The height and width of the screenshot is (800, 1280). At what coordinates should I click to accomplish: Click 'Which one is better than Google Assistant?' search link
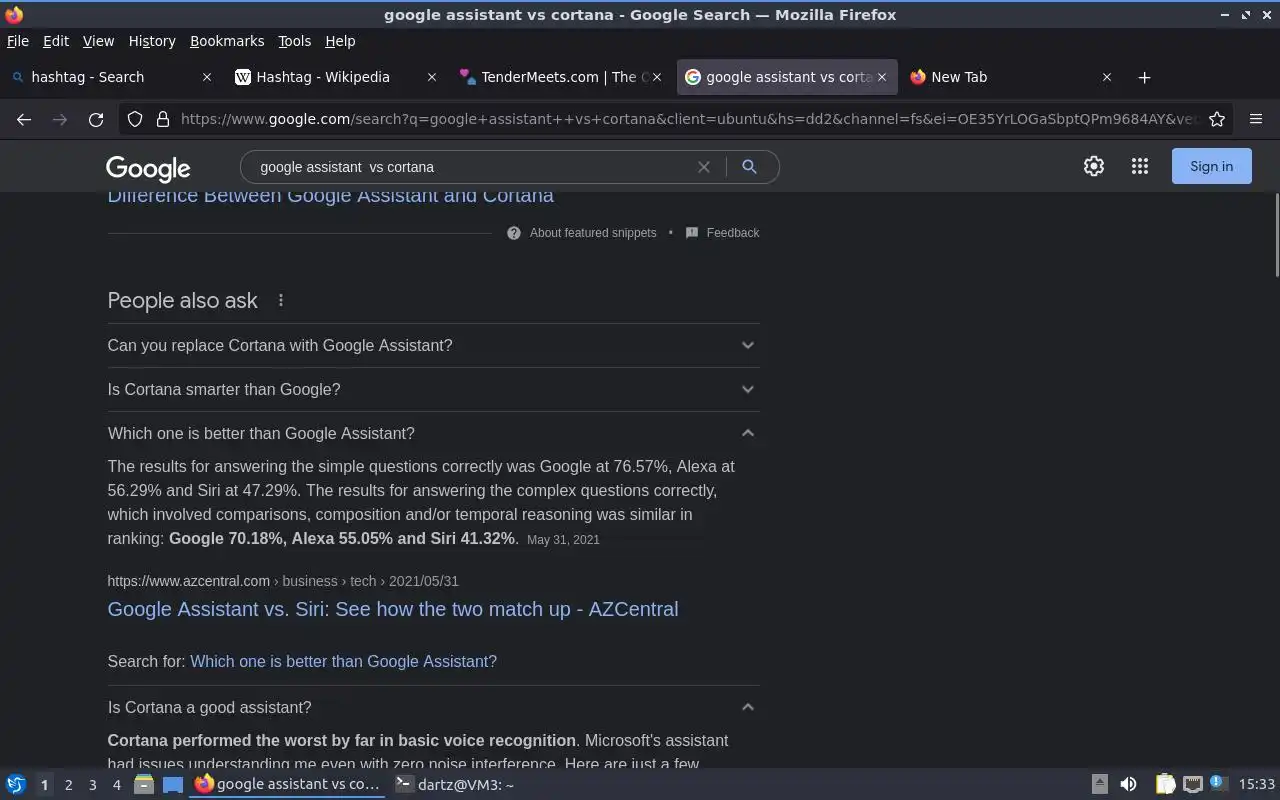click(343, 661)
